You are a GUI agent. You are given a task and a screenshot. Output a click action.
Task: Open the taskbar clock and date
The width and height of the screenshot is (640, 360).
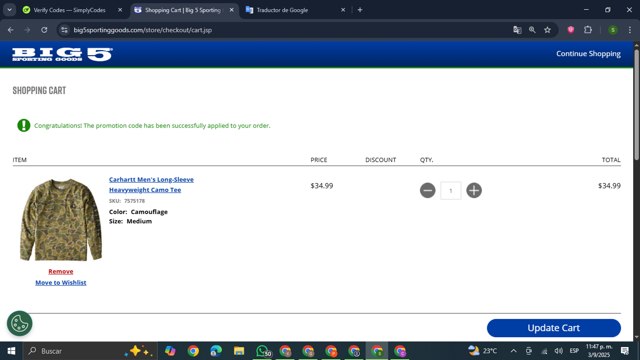(599, 351)
